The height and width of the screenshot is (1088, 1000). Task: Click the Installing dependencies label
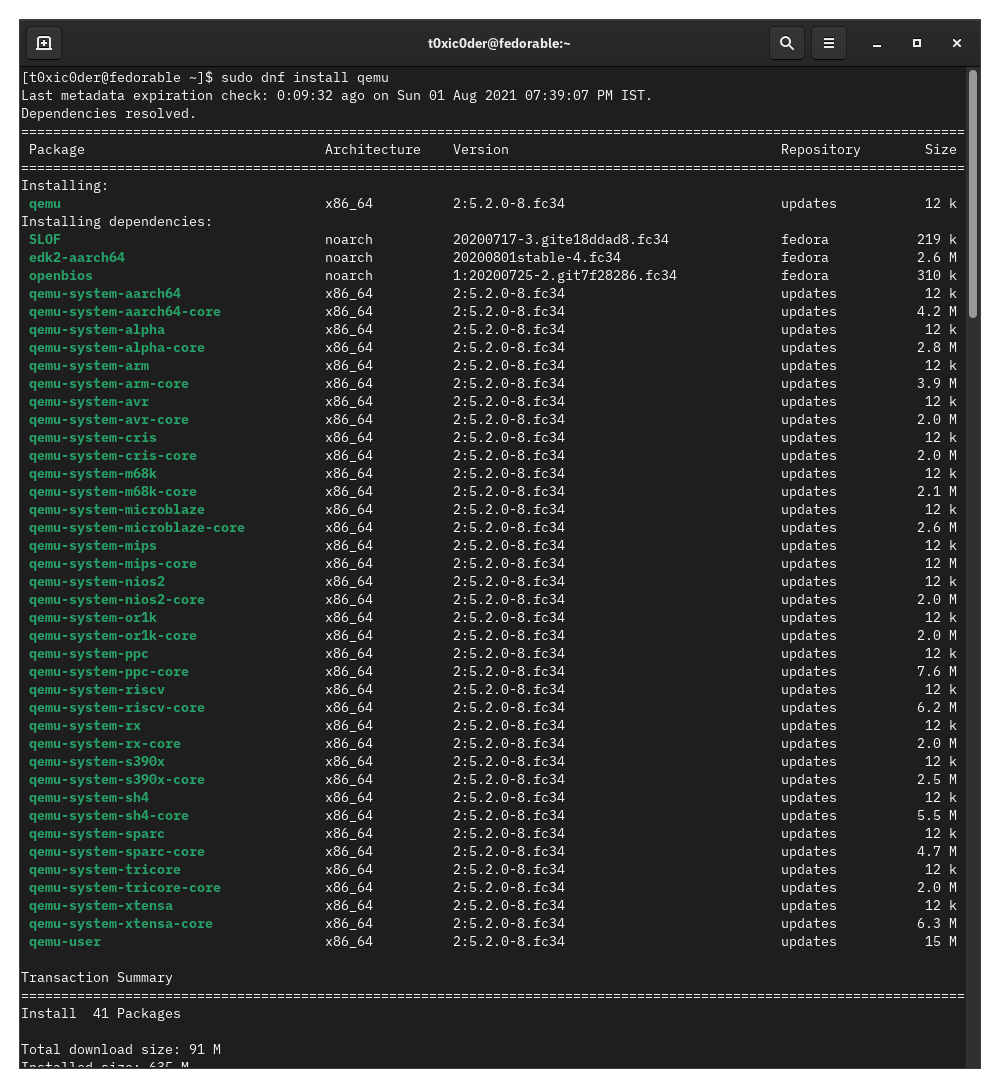117,221
